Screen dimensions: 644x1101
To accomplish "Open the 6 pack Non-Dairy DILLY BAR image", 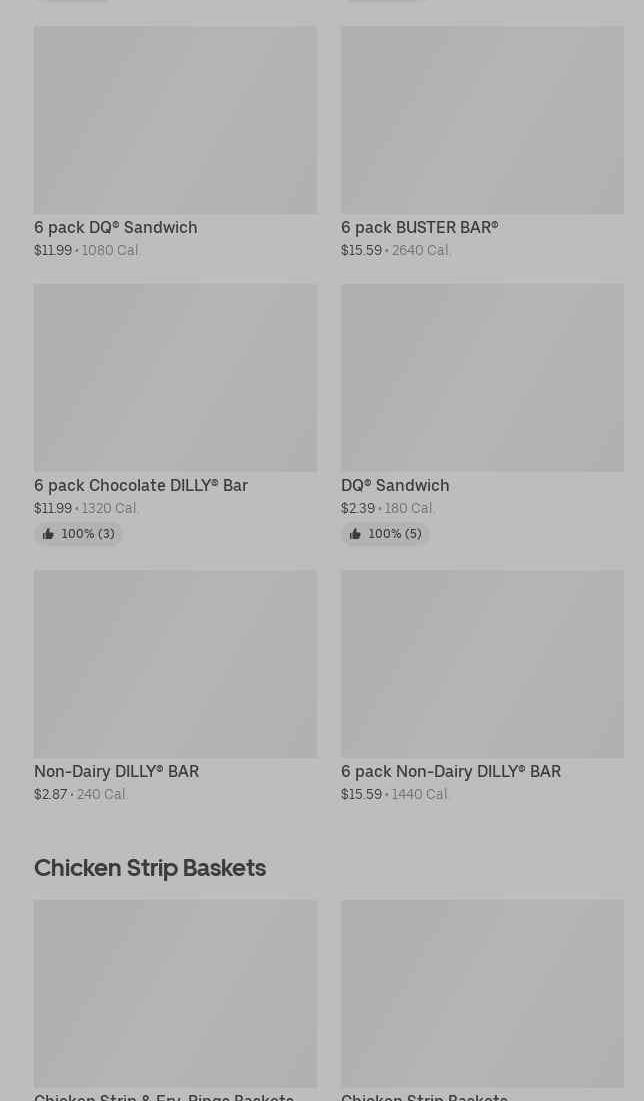I will point(482,664).
